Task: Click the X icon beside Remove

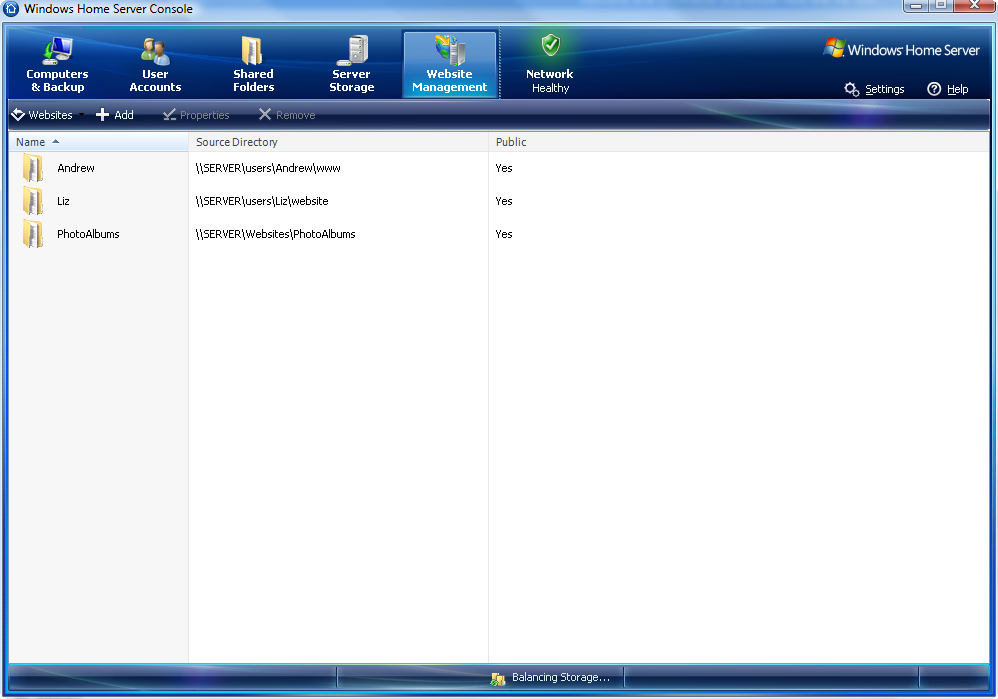Action: pos(265,114)
